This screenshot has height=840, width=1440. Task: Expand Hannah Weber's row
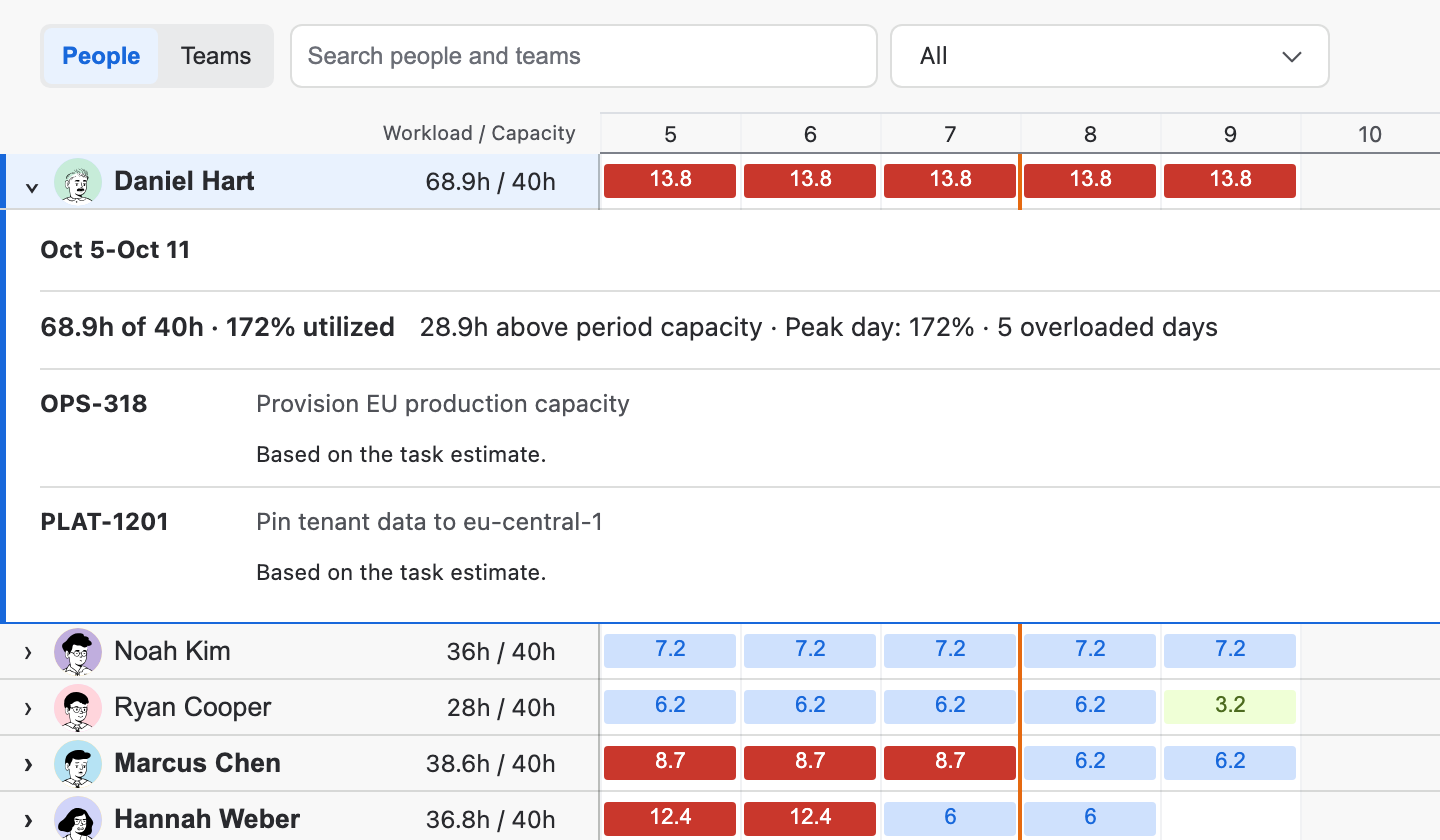(28, 821)
